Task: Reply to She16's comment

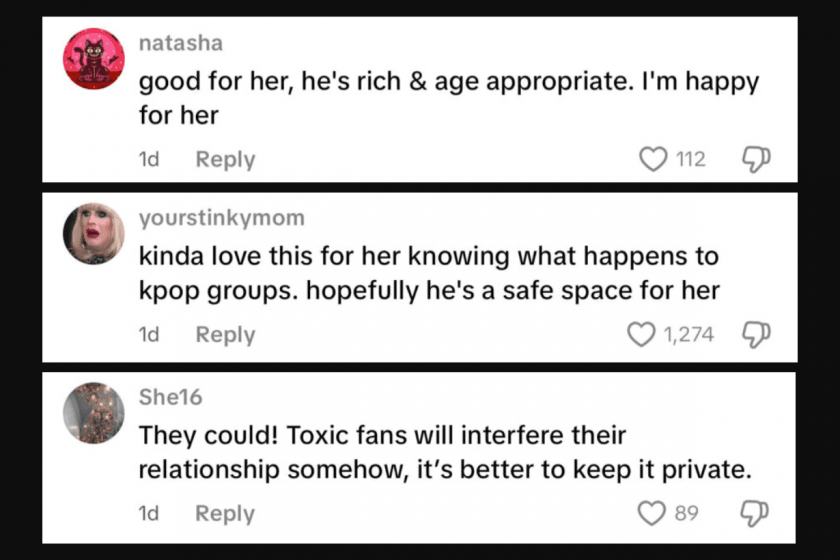Action: (x=225, y=513)
